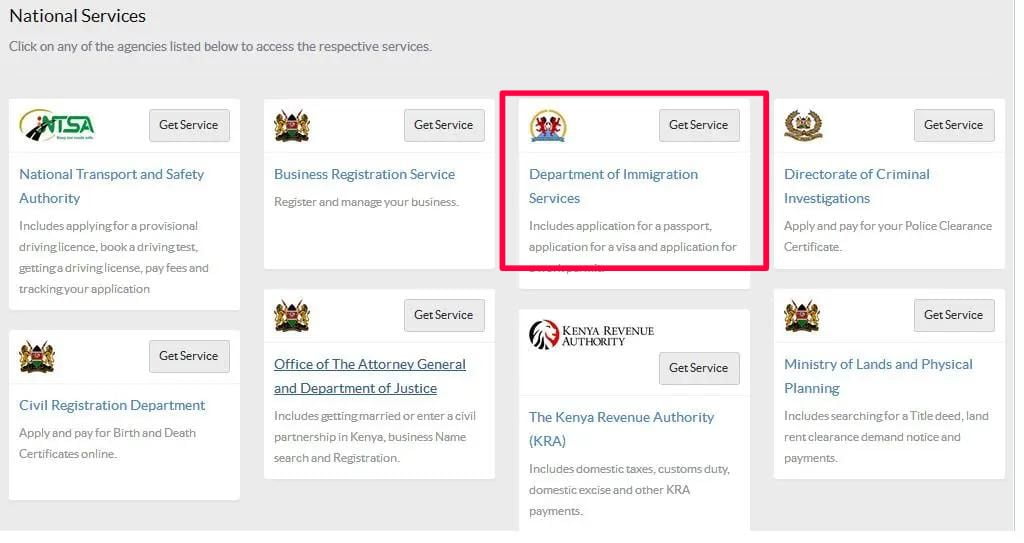Click the Department of Immigration Services emblem icon

pos(548,125)
